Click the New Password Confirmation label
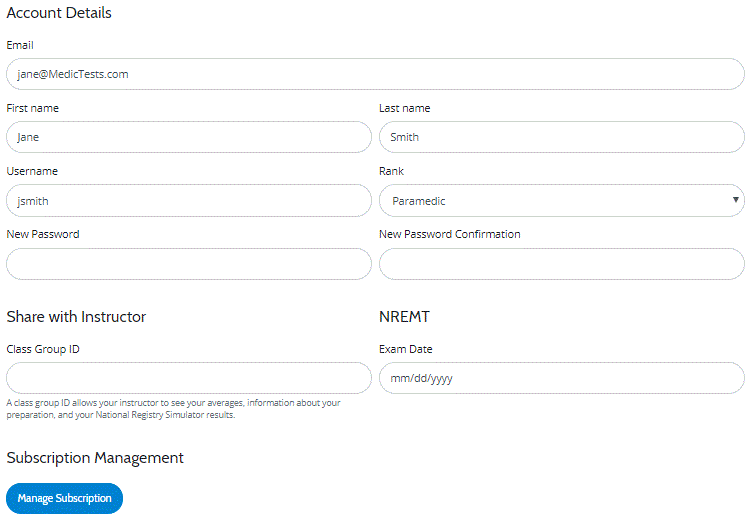The width and height of the screenshot is (752, 523). 449,234
